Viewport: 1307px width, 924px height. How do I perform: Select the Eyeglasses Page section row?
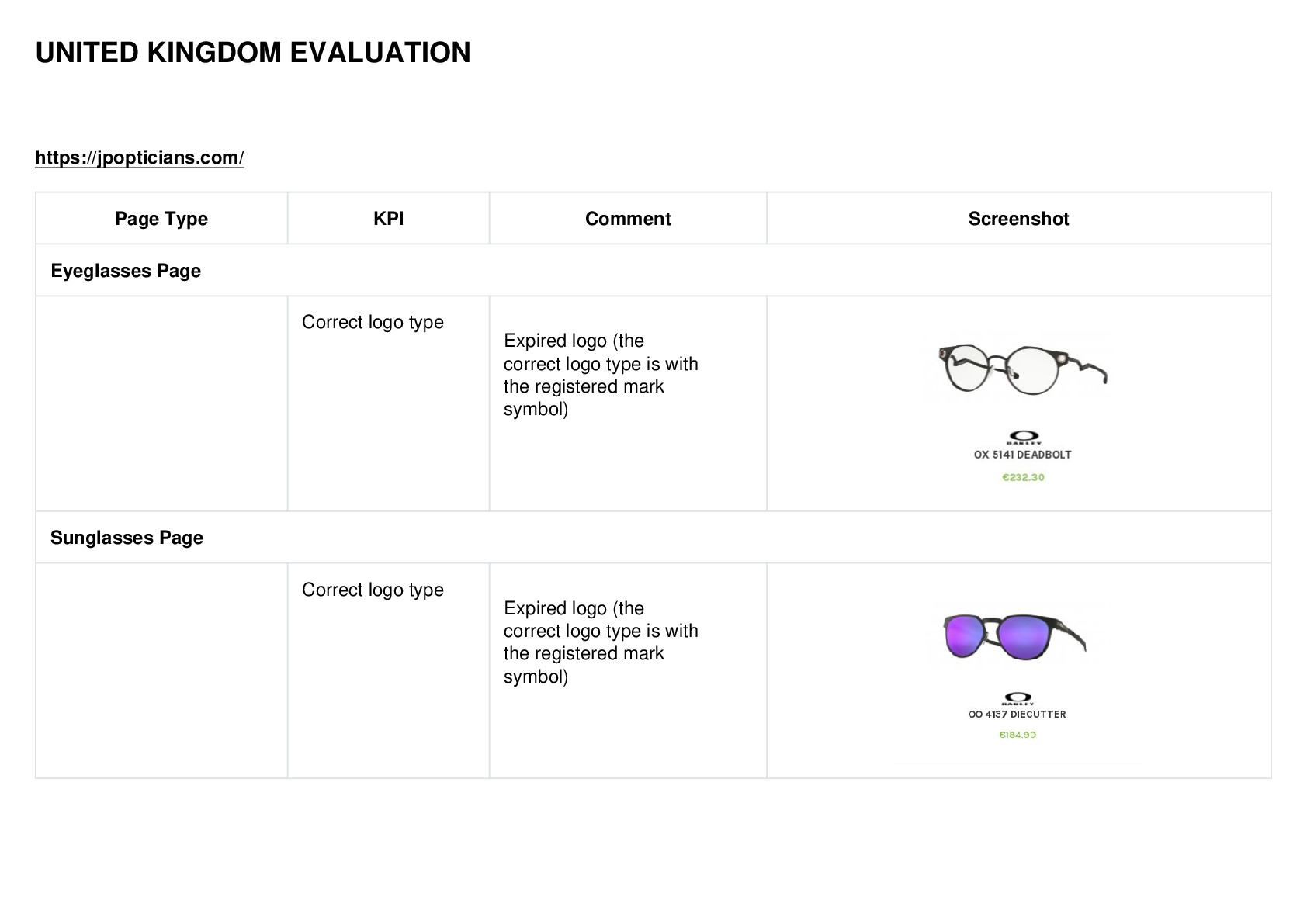pos(653,270)
